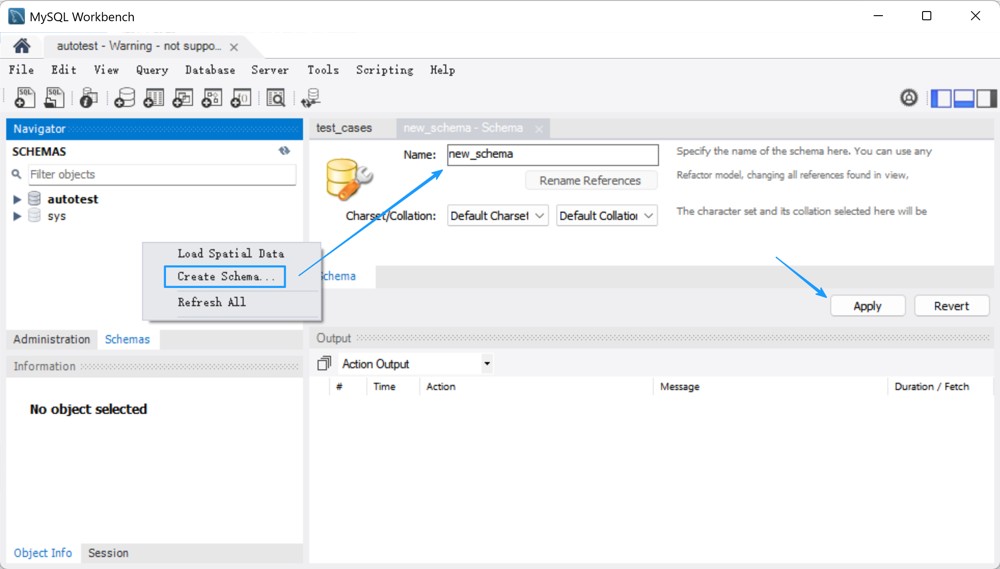Click the schema editor database wrench icon
Image resolution: width=1000 pixels, height=569 pixels.
click(349, 179)
